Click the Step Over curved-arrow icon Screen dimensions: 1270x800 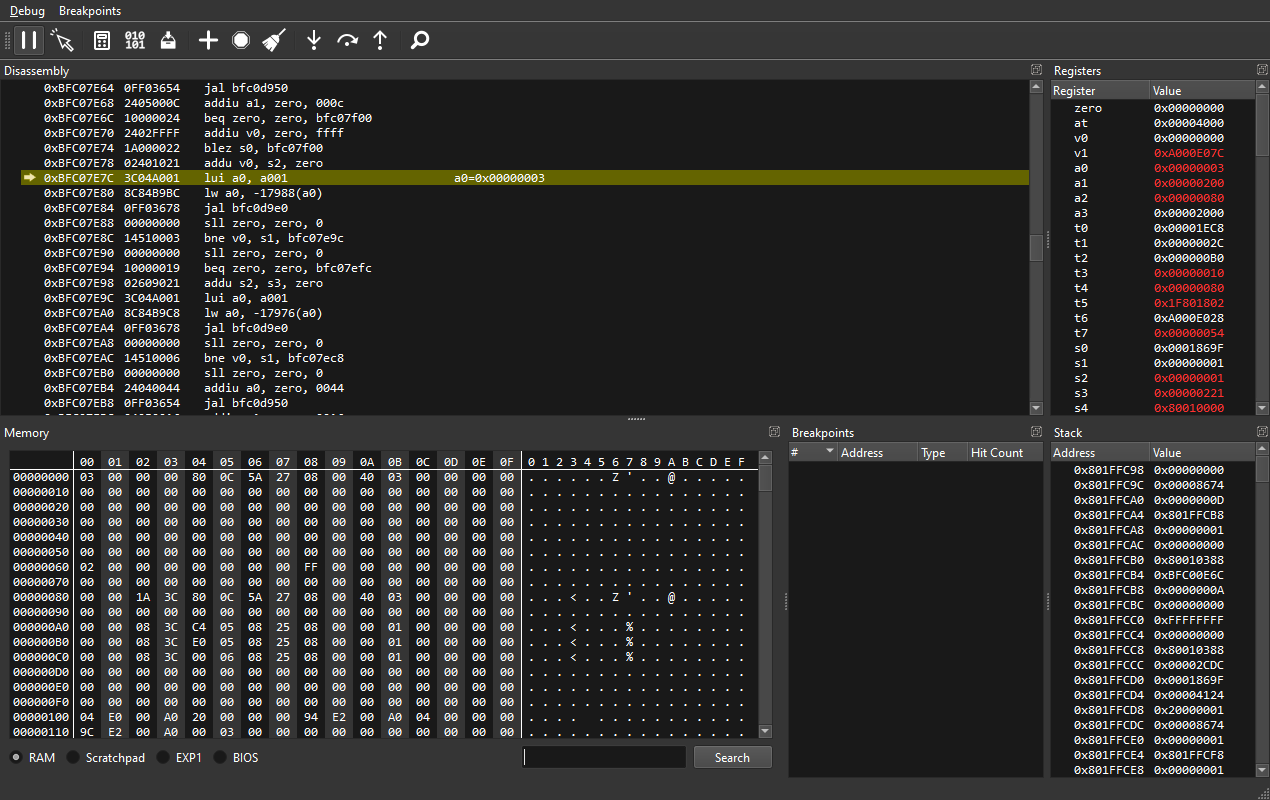click(x=347, y=40)
